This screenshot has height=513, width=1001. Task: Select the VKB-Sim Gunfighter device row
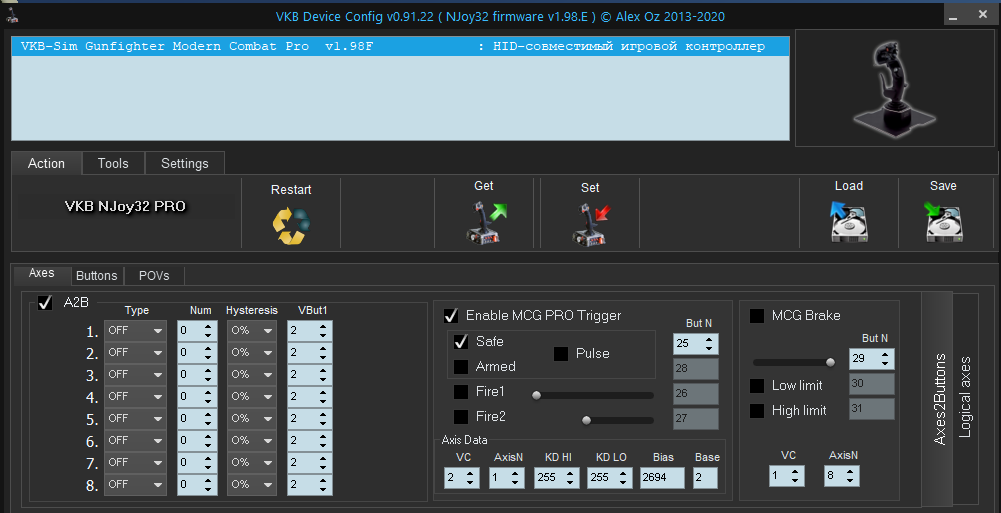tap(400, 47)
